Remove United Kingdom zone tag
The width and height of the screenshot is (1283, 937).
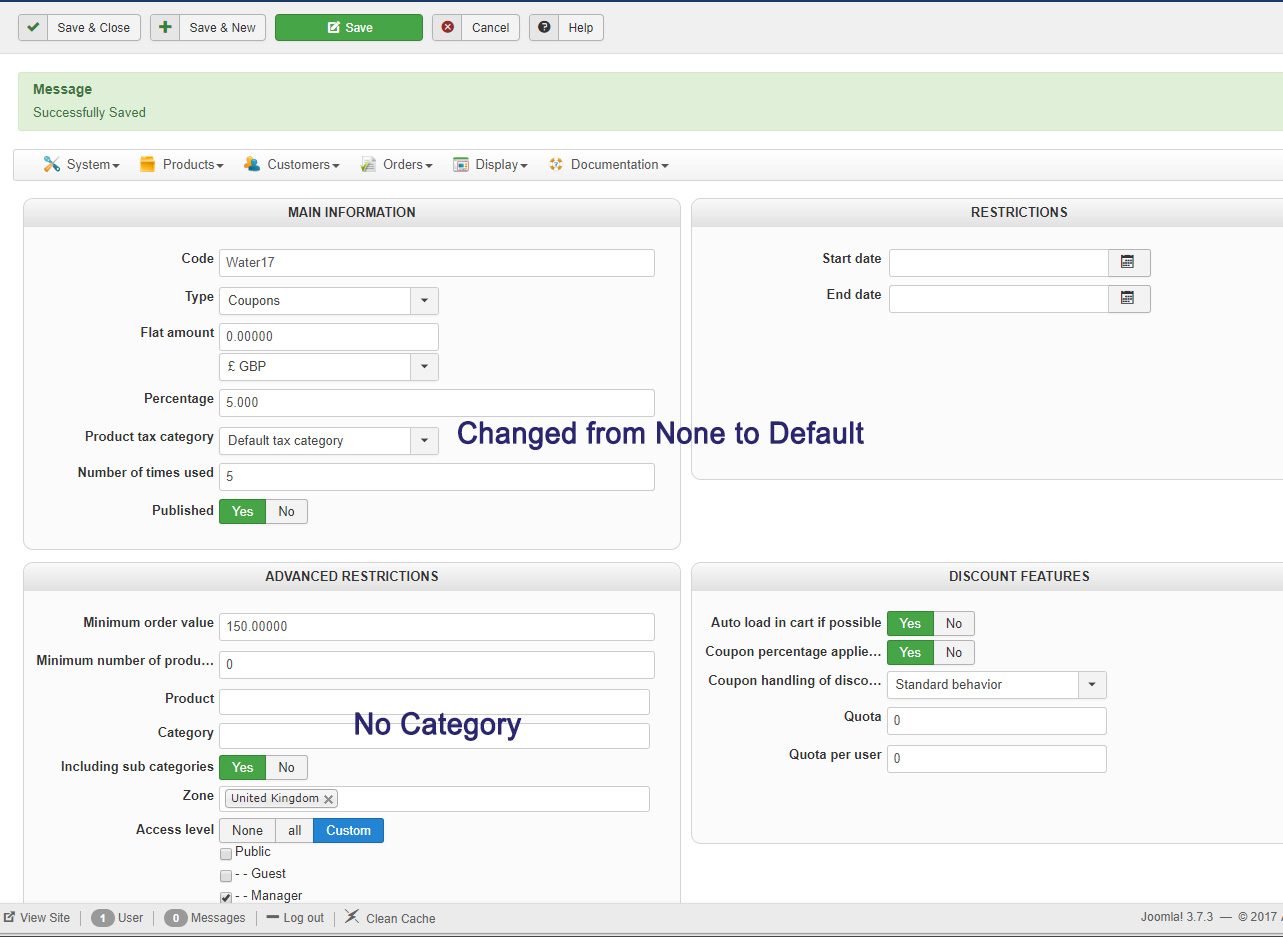[x=328, y=799]
